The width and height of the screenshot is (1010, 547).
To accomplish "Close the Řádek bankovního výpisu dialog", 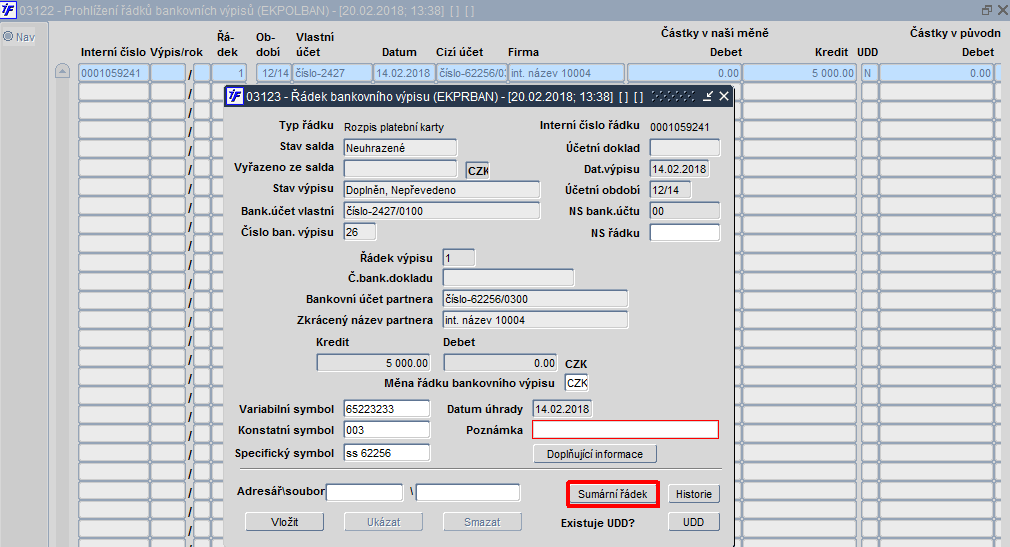I will pyautogui.click(x=724, y=96).
